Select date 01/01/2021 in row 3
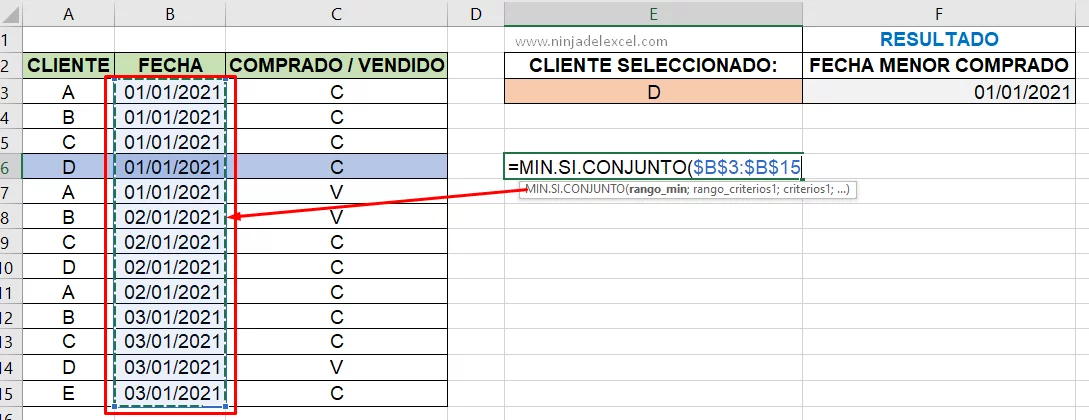This screenshot has height=420, width=1089. (x=170, y=92)
